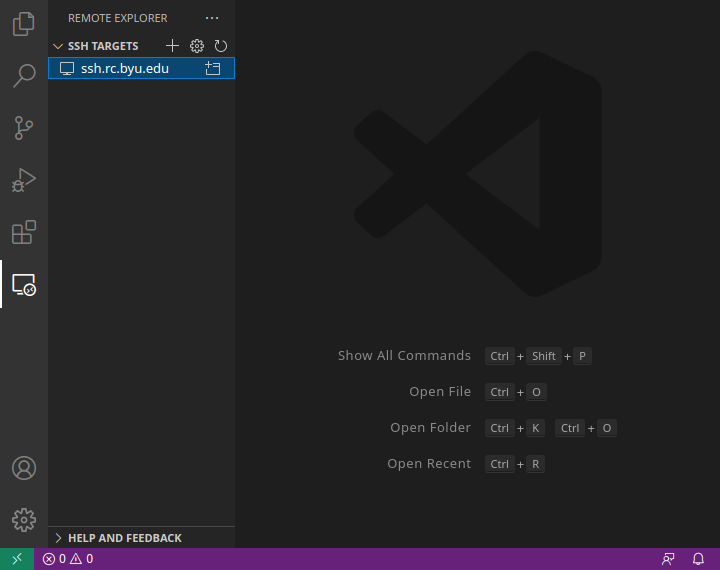Viewport: 720px width, 570px height.
Task: Refresh the SSH targets list
Action: point(221,45)
